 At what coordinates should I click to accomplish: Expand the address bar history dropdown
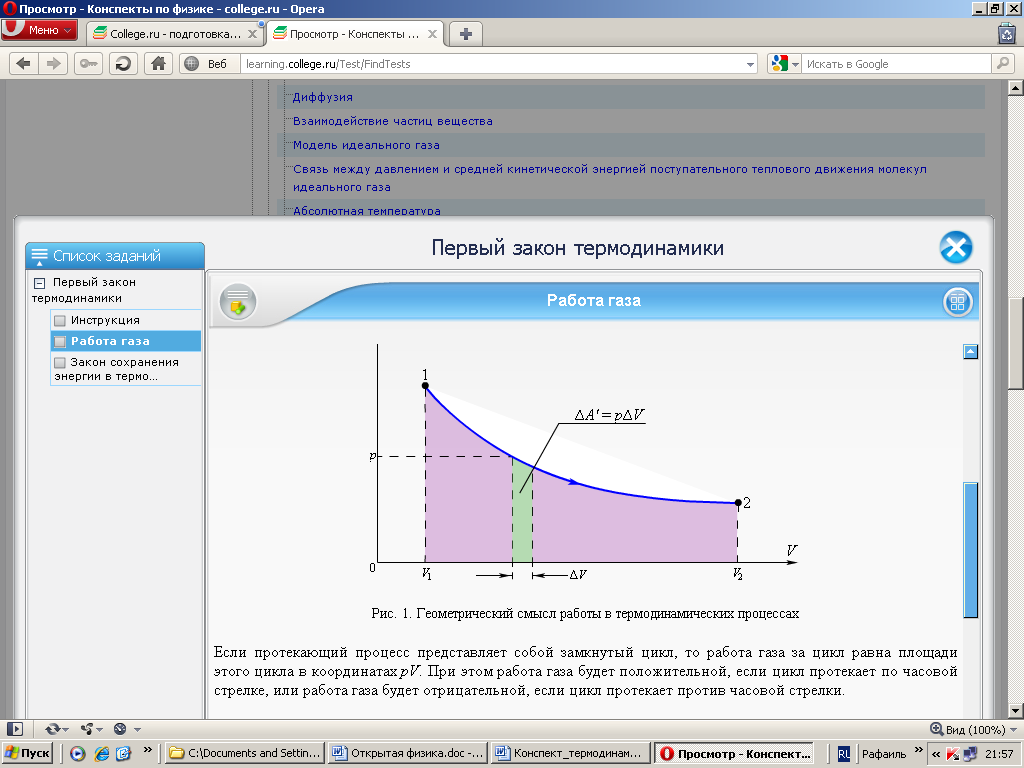[750, 64]
